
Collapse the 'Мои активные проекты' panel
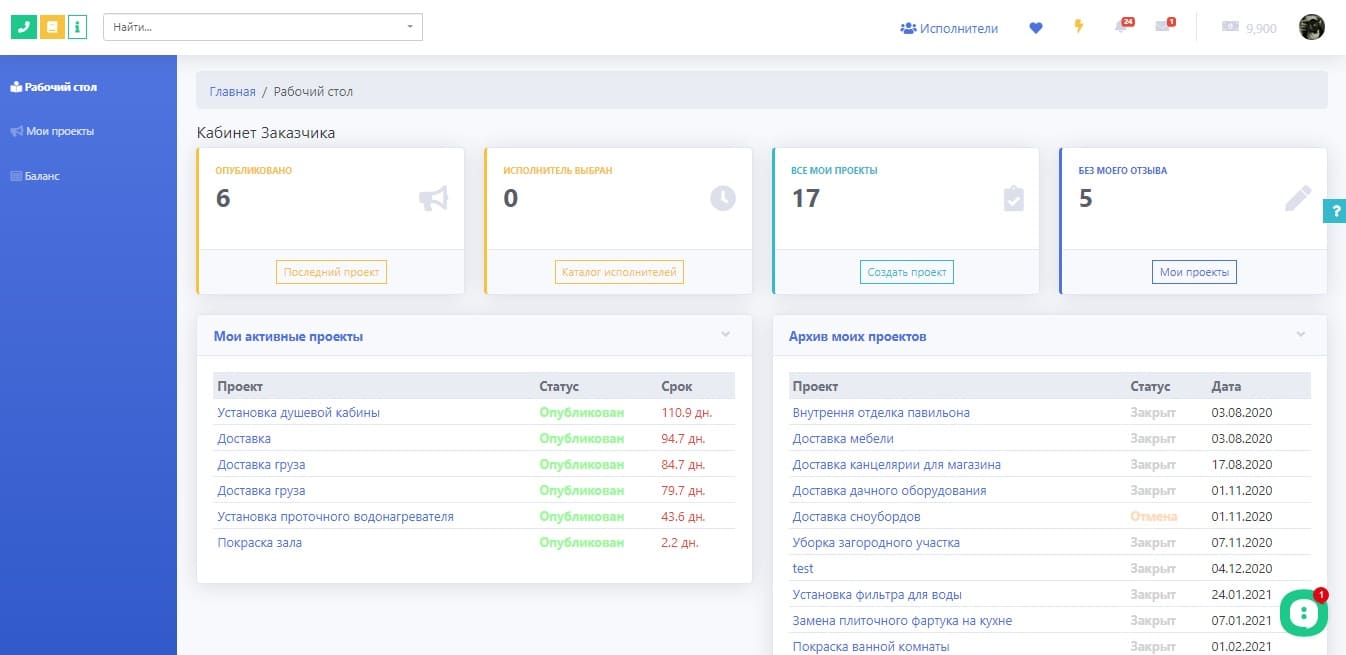(x=726, y=334)
